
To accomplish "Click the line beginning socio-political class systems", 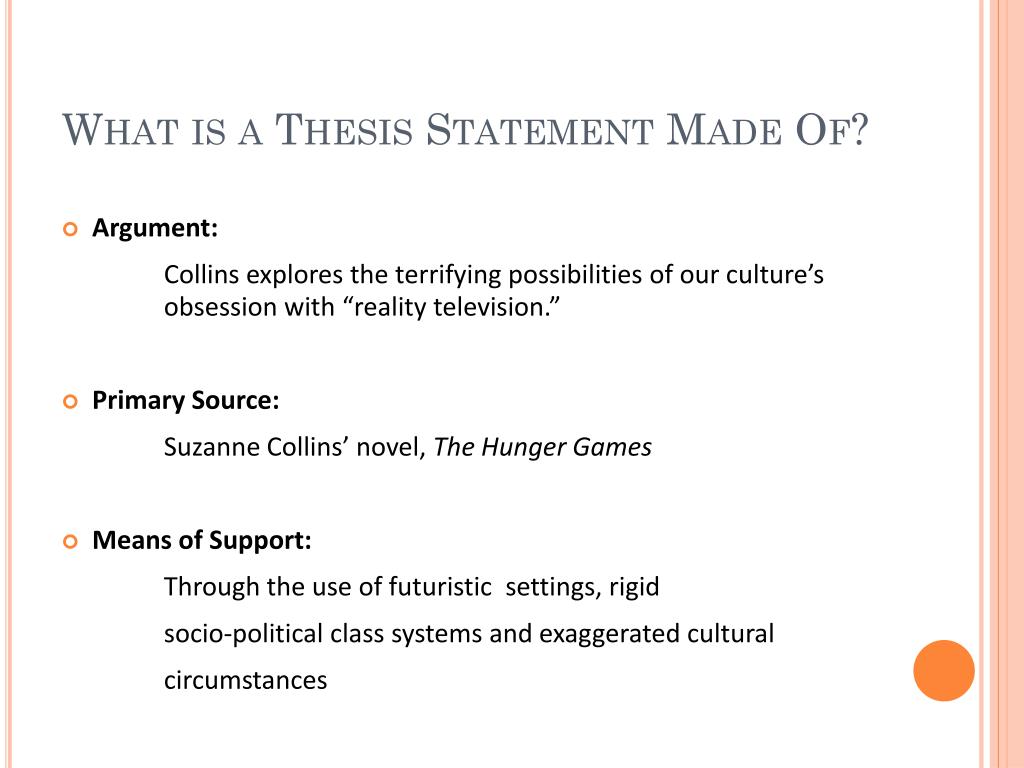I will coord(469,634).
